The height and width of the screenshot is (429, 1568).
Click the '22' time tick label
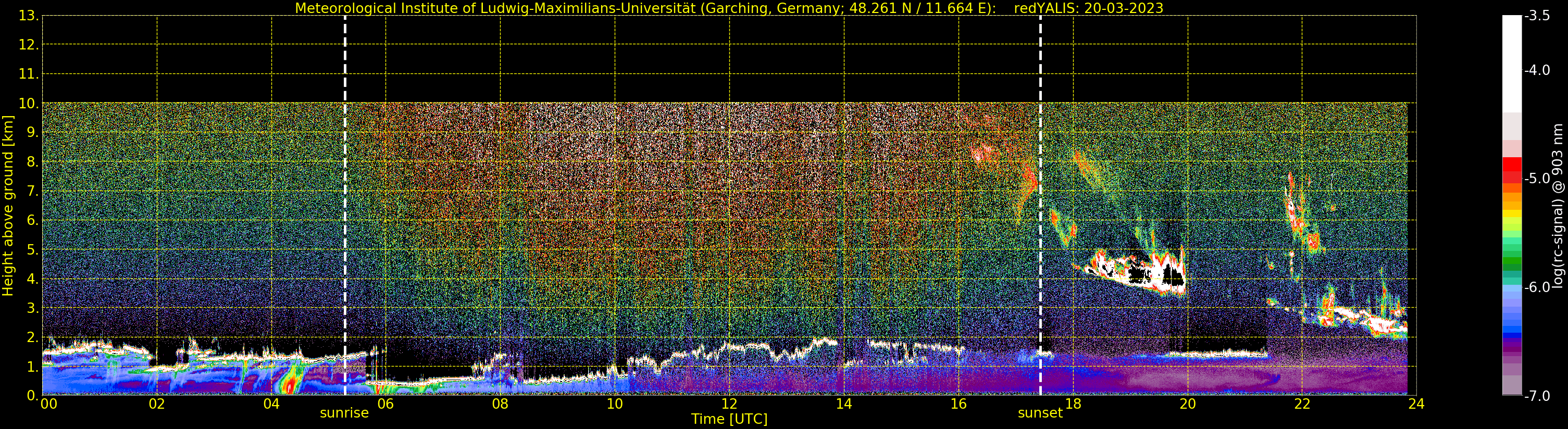pos(1302,403)
